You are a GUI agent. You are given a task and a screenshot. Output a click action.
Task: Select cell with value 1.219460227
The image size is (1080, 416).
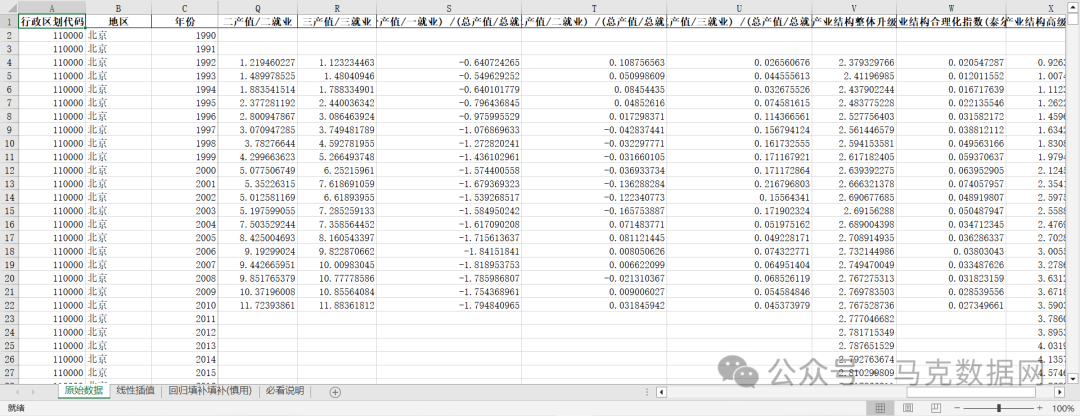(x=258, y=62)
